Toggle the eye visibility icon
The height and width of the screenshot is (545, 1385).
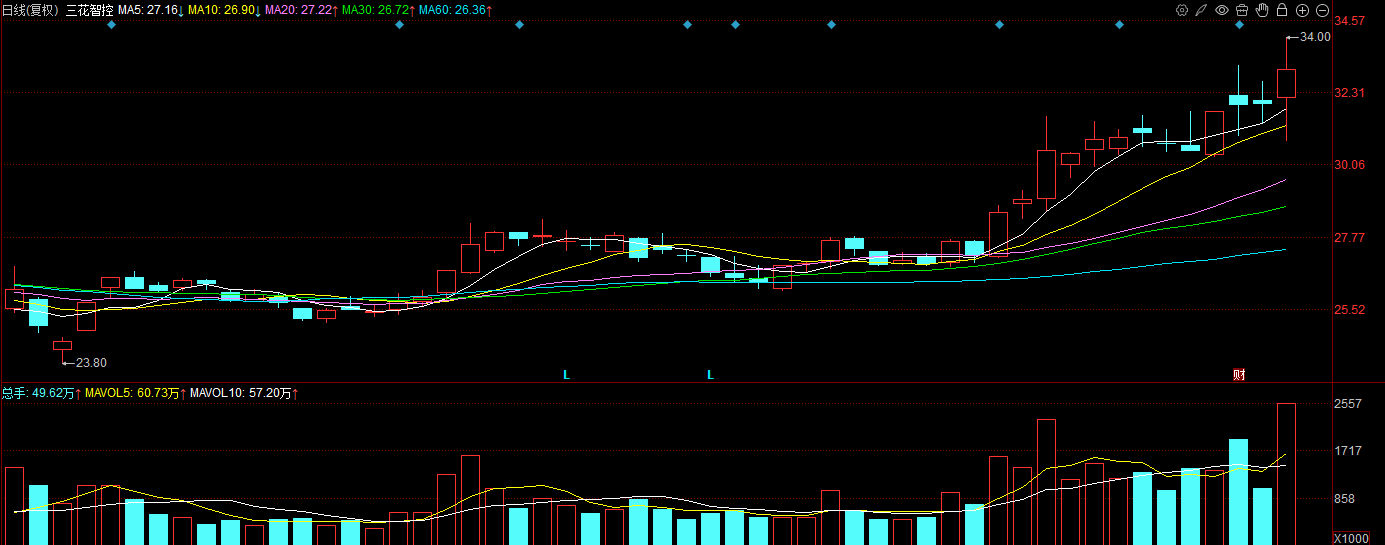[1221, 10]
